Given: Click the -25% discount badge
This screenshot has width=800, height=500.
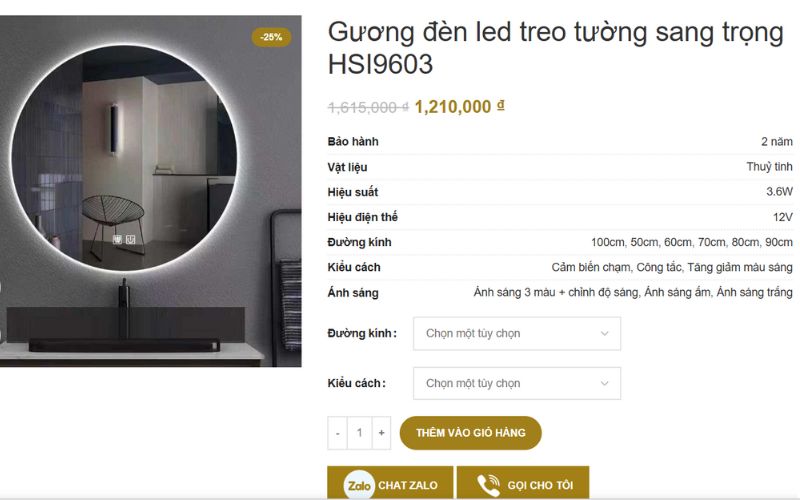Looking at the screenshot, I should click(x=271, y=37).
